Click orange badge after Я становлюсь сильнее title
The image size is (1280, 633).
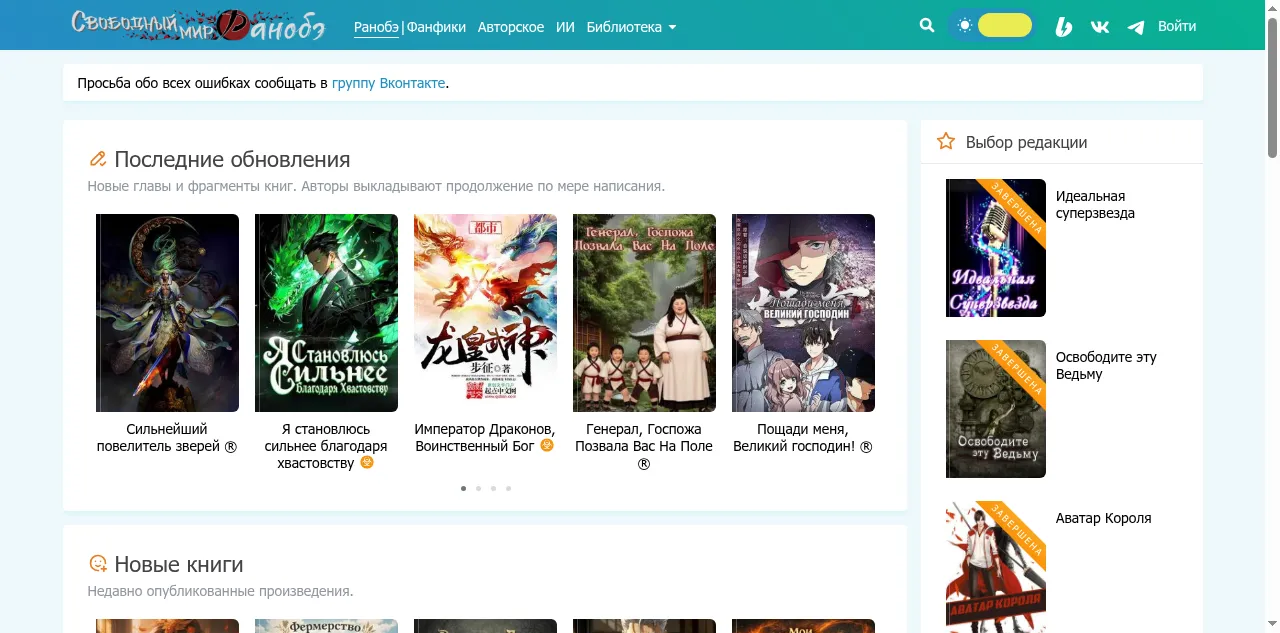(x=367, y=462)
